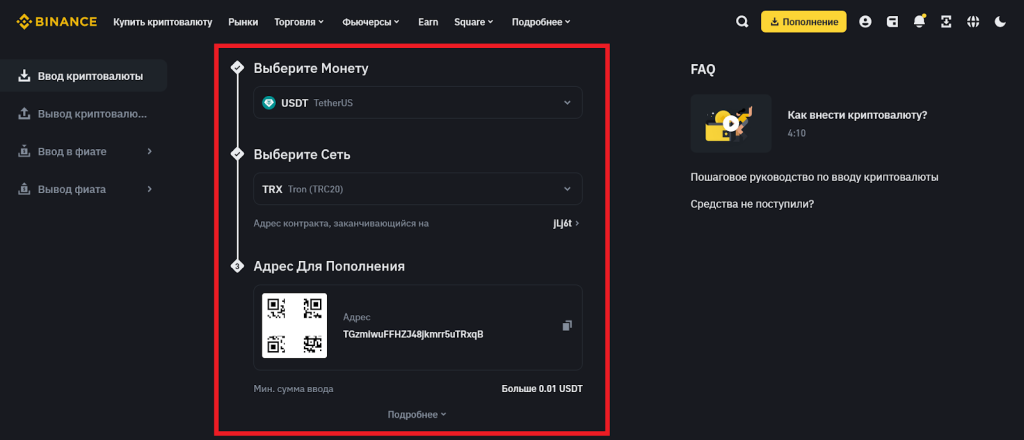The width and height of the screenshot is (1024, 440).
Task: Expand the Подробнее details below deposit info
Action: [x=417, y=414]
